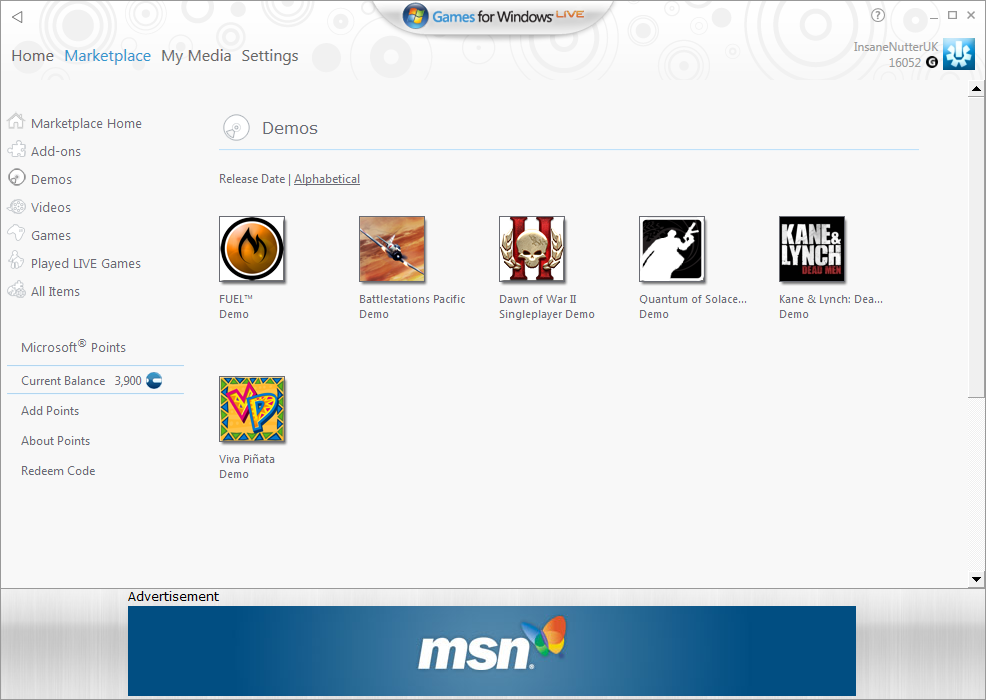The width and height of the screenshot is (986, 700).
Task: Switch to the My Media tab
Action: coord(196,55)
